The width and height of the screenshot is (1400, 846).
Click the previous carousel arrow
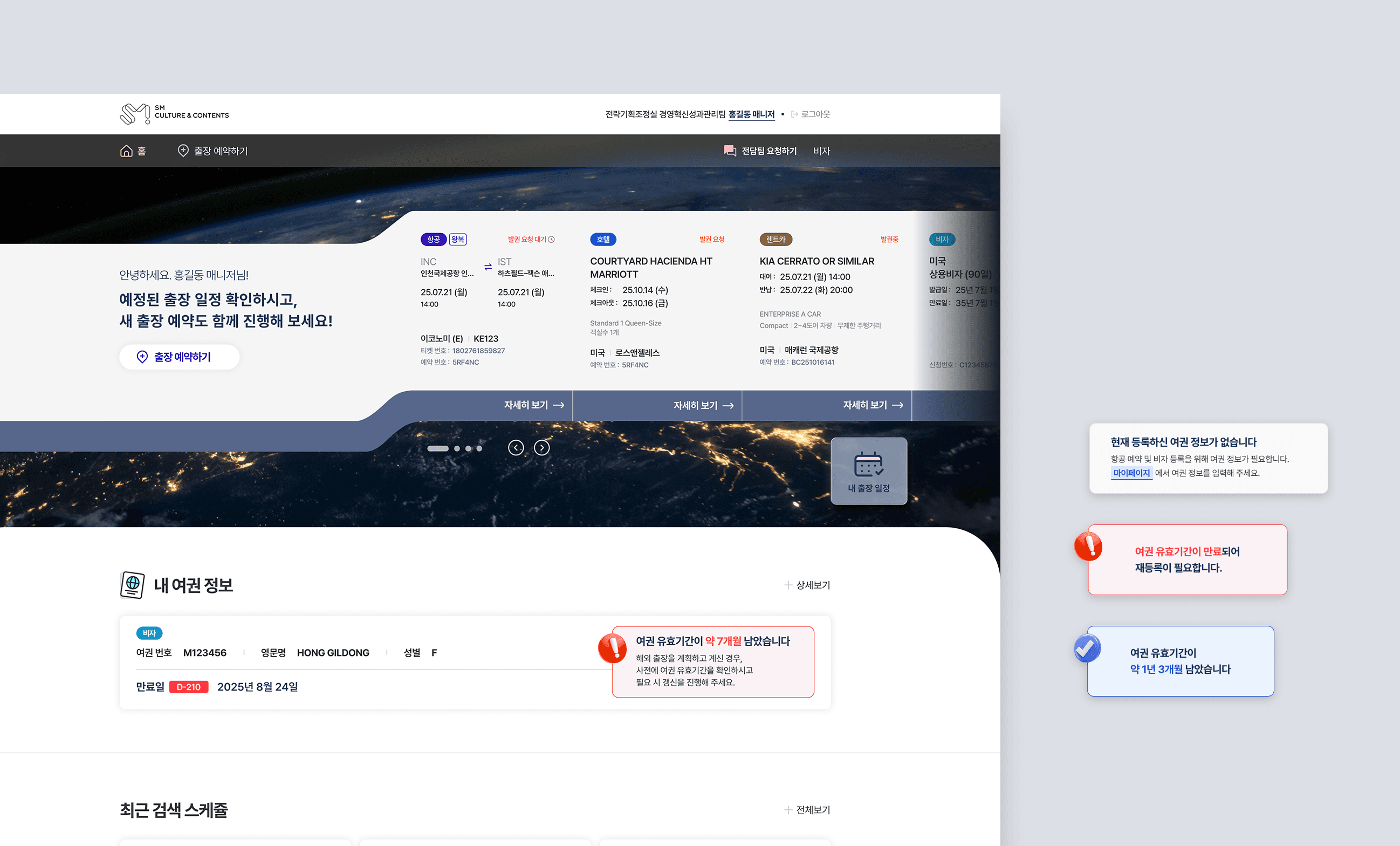[516, 448]
